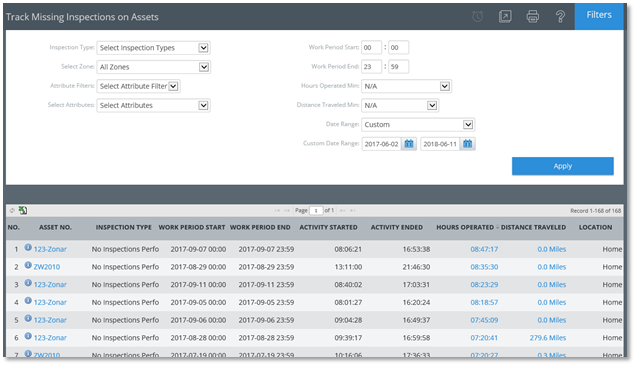
Task: Open asset 123-Zonar in row 3
Action: (50, 284)
